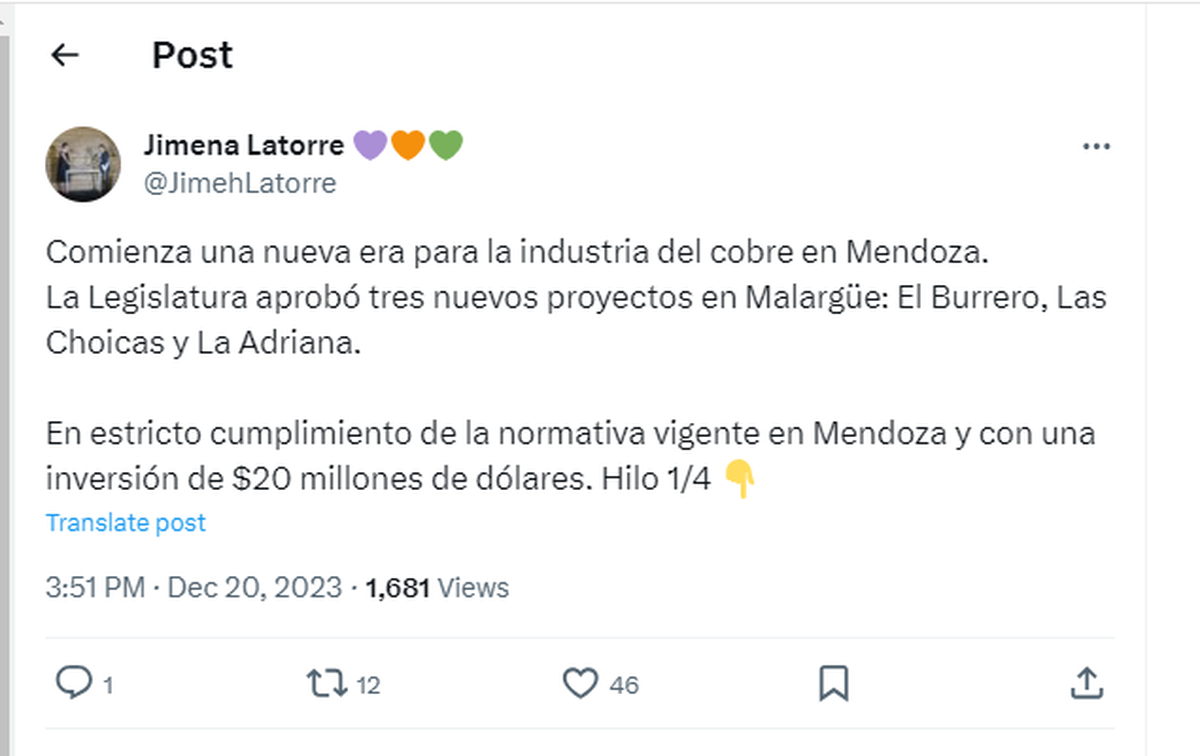Click Translate post
The width and height of the screenshot is (1200, 756).
pyautogui.click(x=126, y=522)
